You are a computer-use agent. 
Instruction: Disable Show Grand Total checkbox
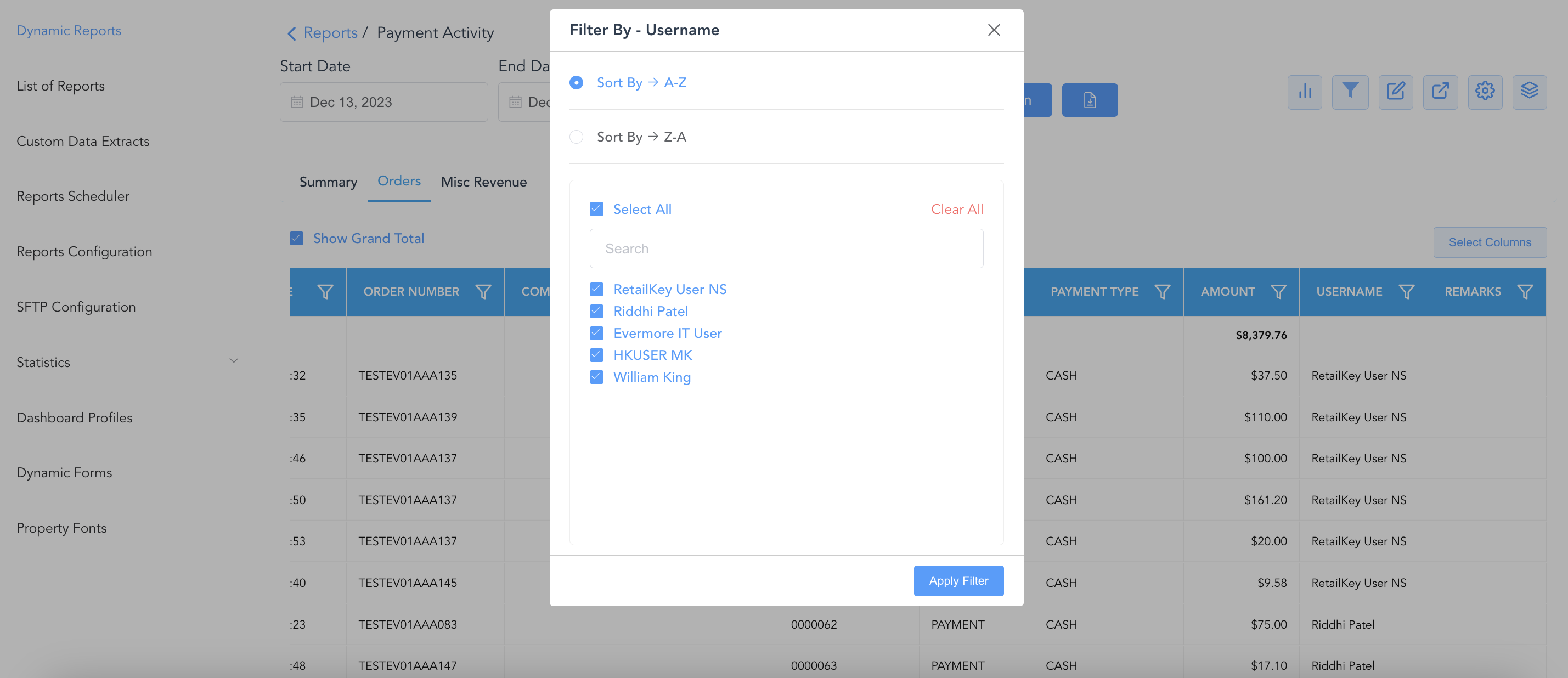tap(296, 239)
